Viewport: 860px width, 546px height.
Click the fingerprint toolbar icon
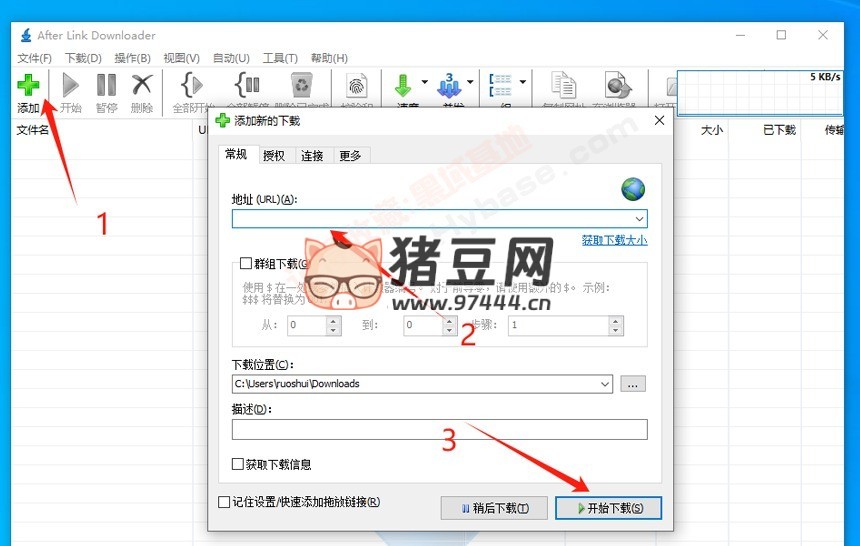click(x=357, y=86)
